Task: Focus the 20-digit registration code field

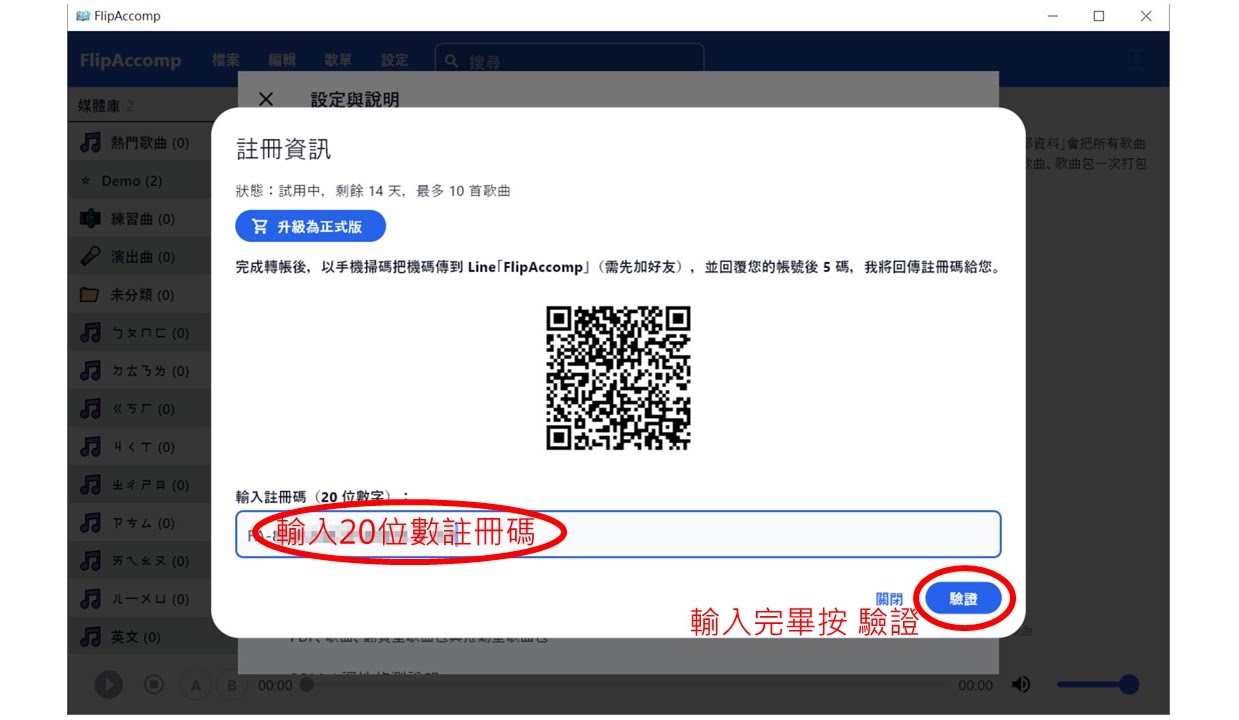Action: click(618, 534)
